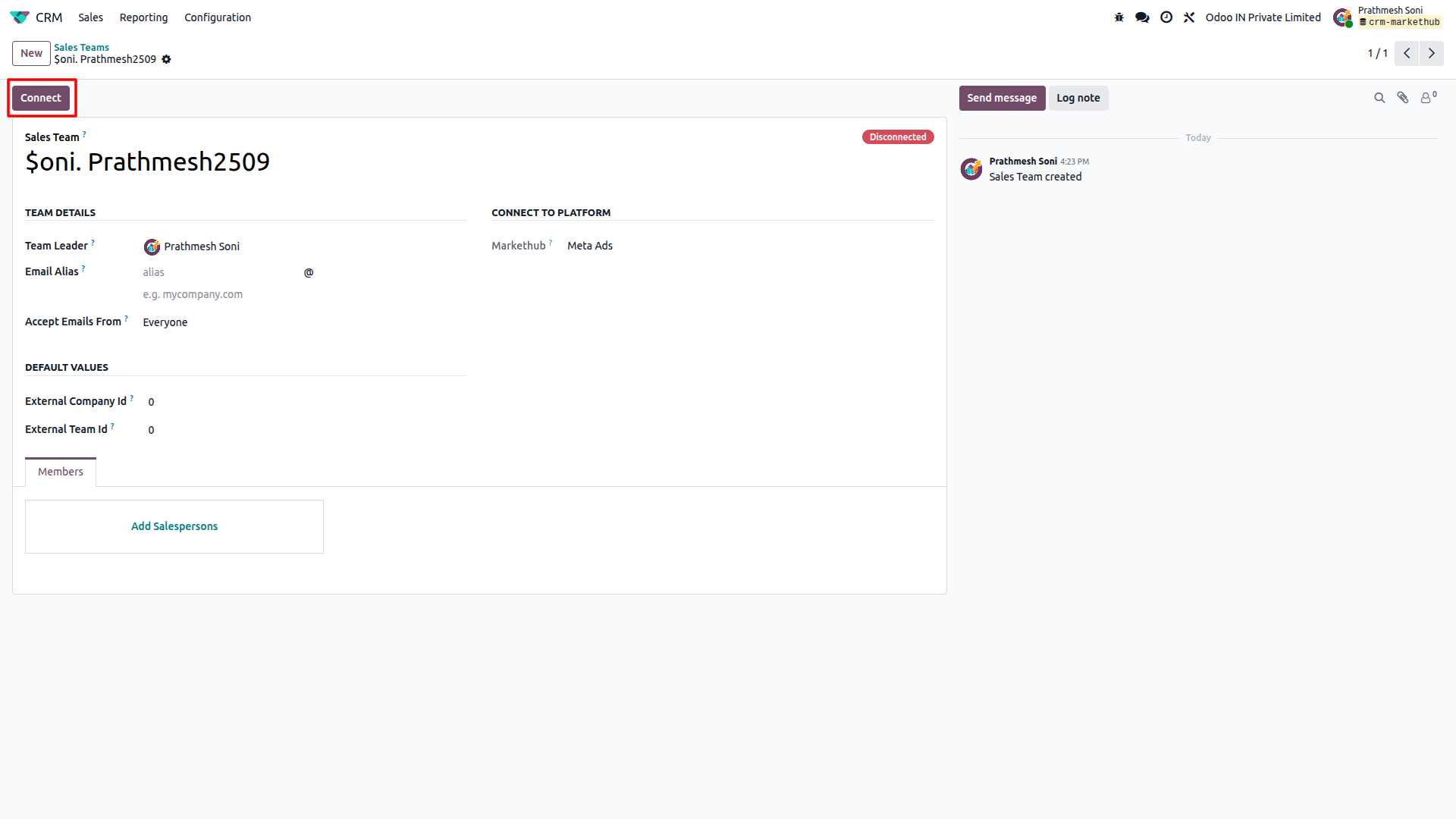Click the crm-markethub database label
Viewport: 1456px width, 819px height.
click(x=1400, y=23)
